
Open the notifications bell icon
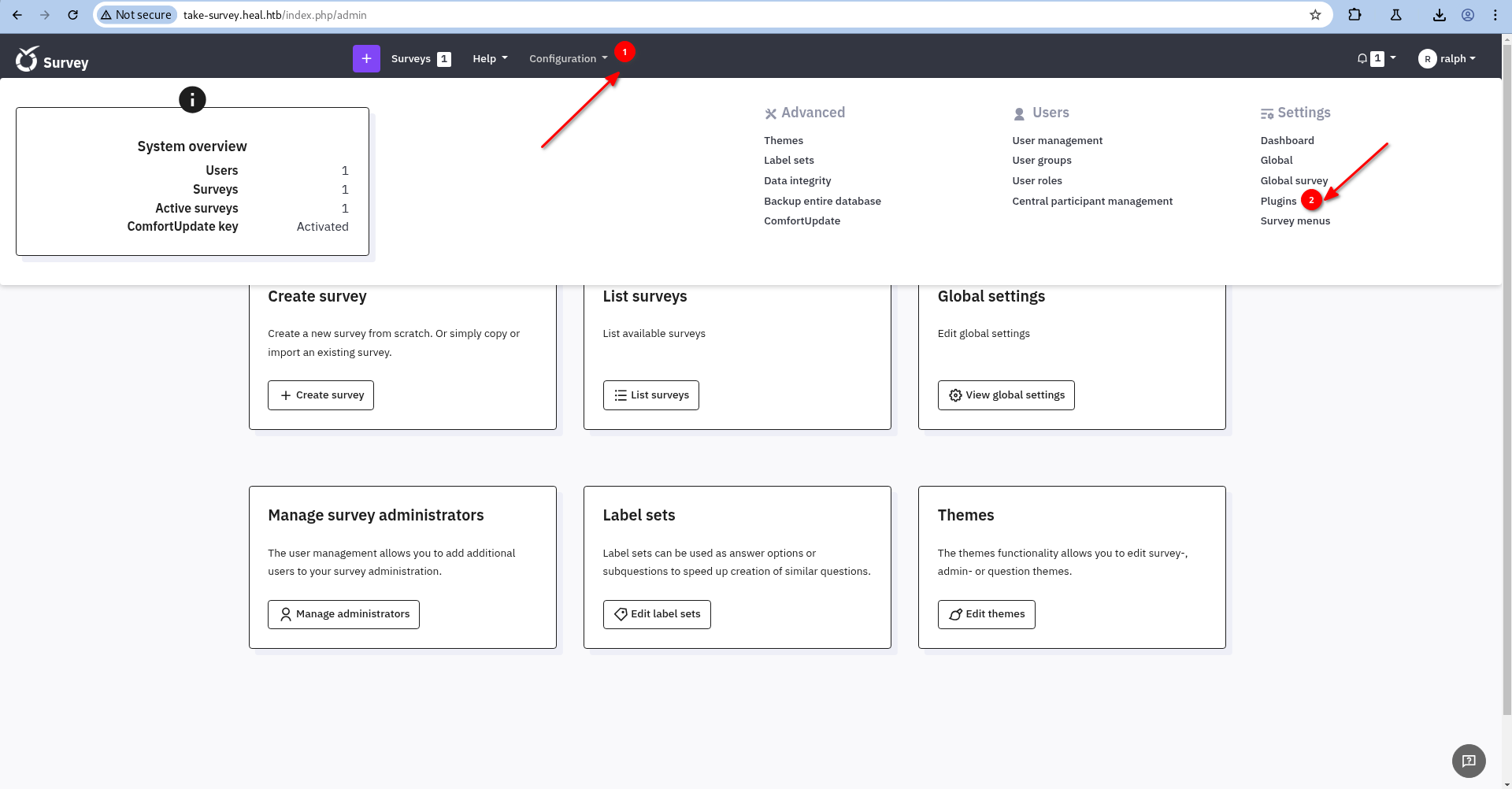1362,58
